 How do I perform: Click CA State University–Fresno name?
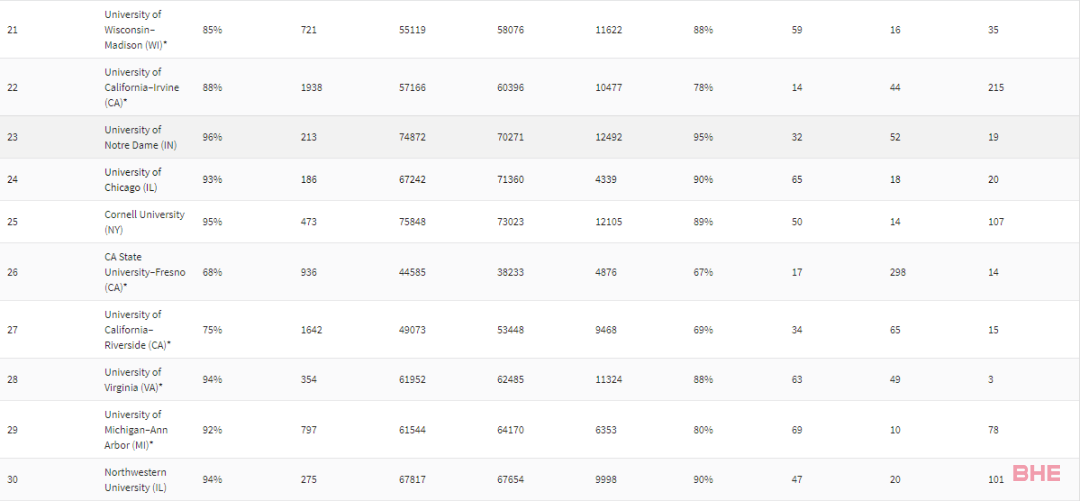(x=145, y=272)
